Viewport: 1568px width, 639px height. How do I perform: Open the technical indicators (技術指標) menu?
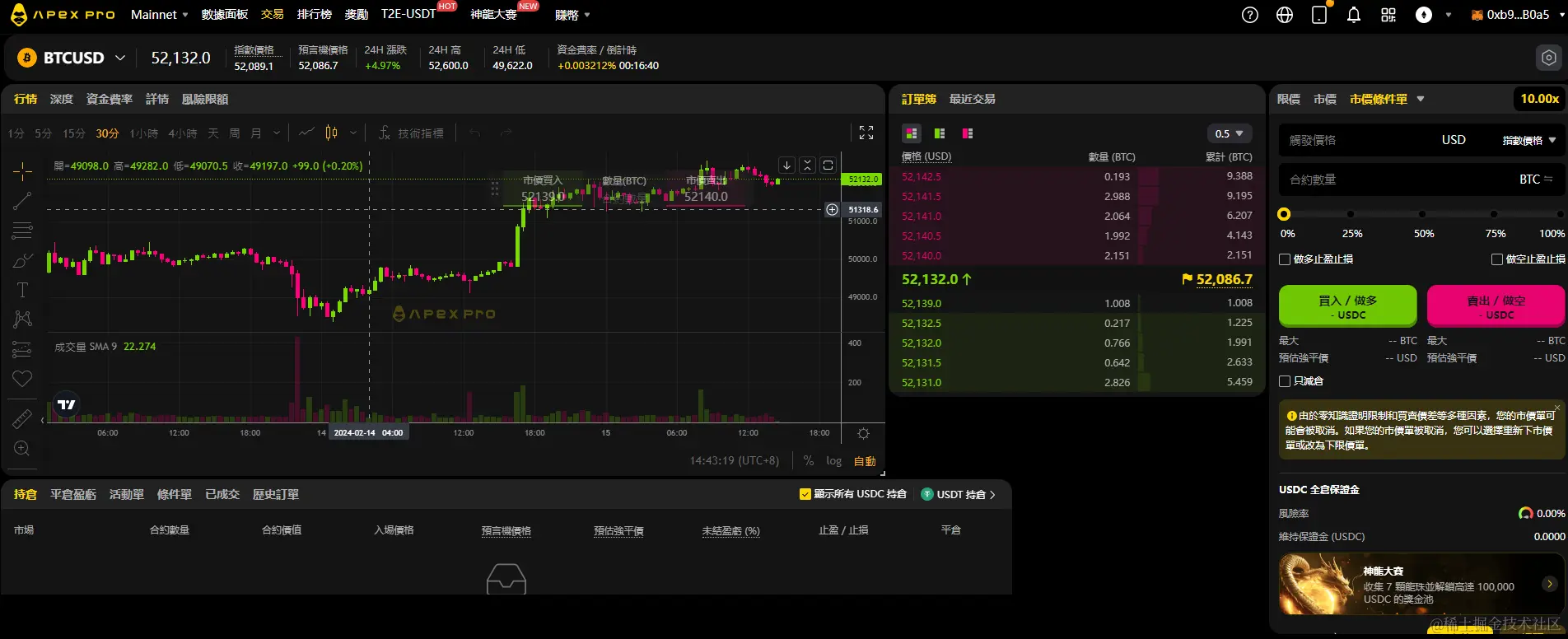411,133
